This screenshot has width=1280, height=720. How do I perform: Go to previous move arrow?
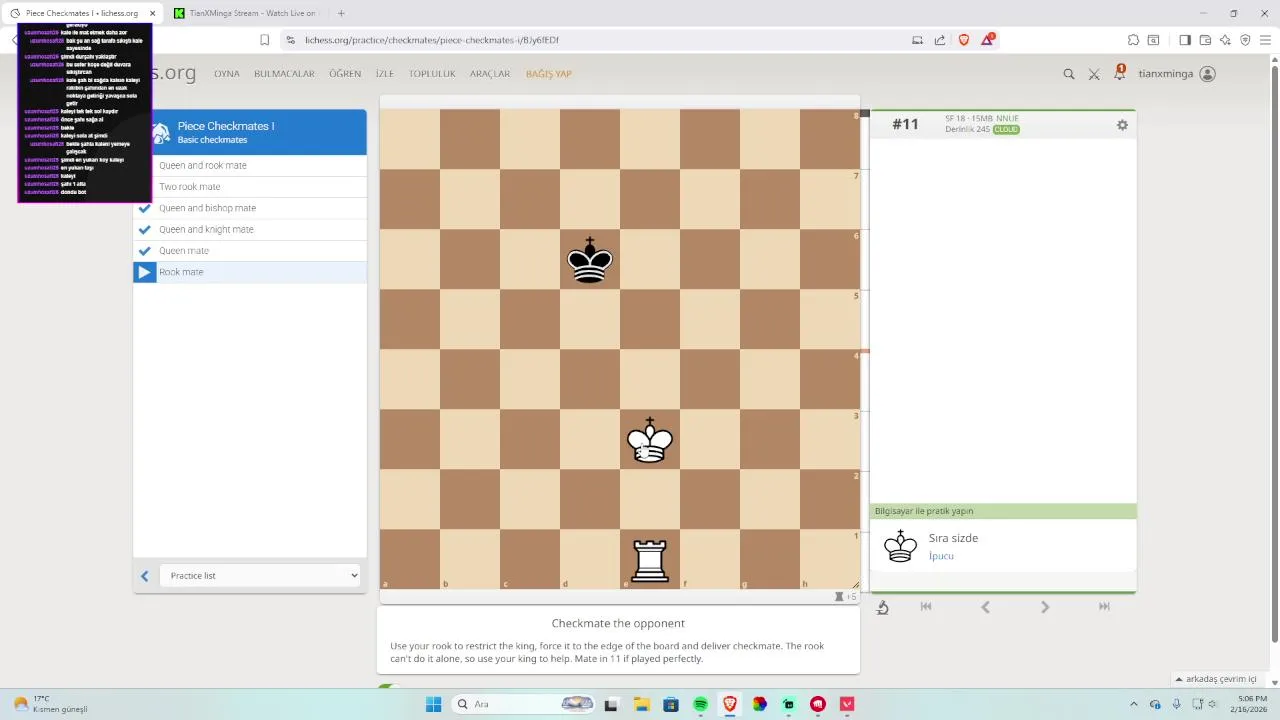985,607
